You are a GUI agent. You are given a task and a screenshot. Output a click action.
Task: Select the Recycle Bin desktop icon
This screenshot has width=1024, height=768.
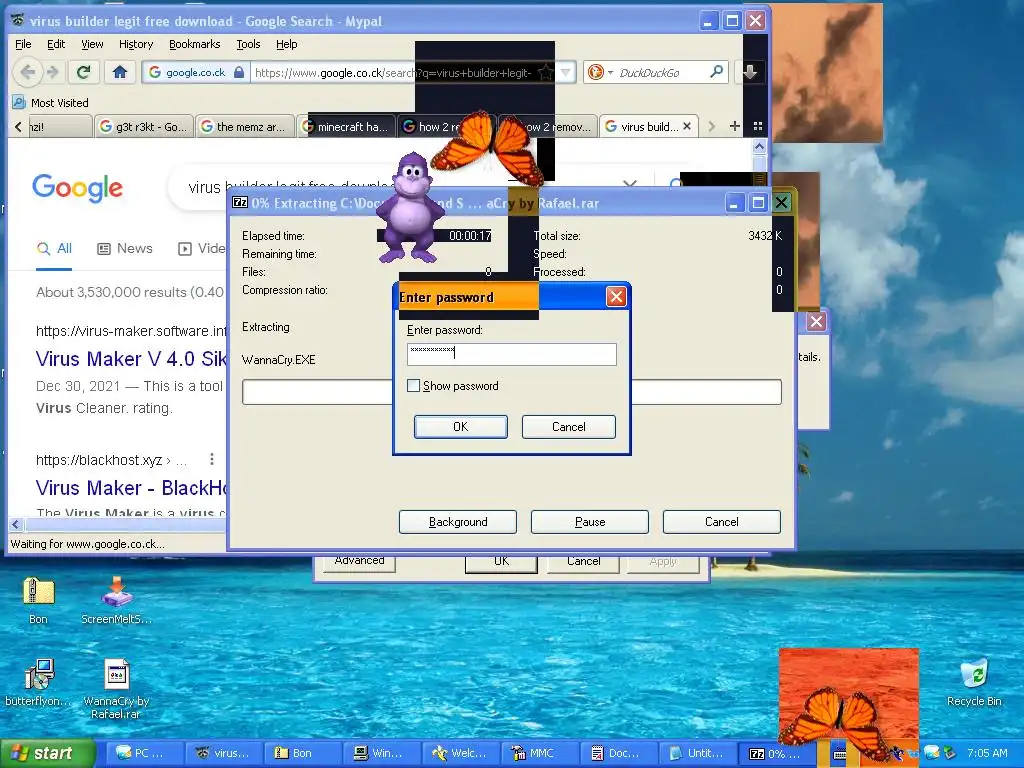tap(974, 682)
